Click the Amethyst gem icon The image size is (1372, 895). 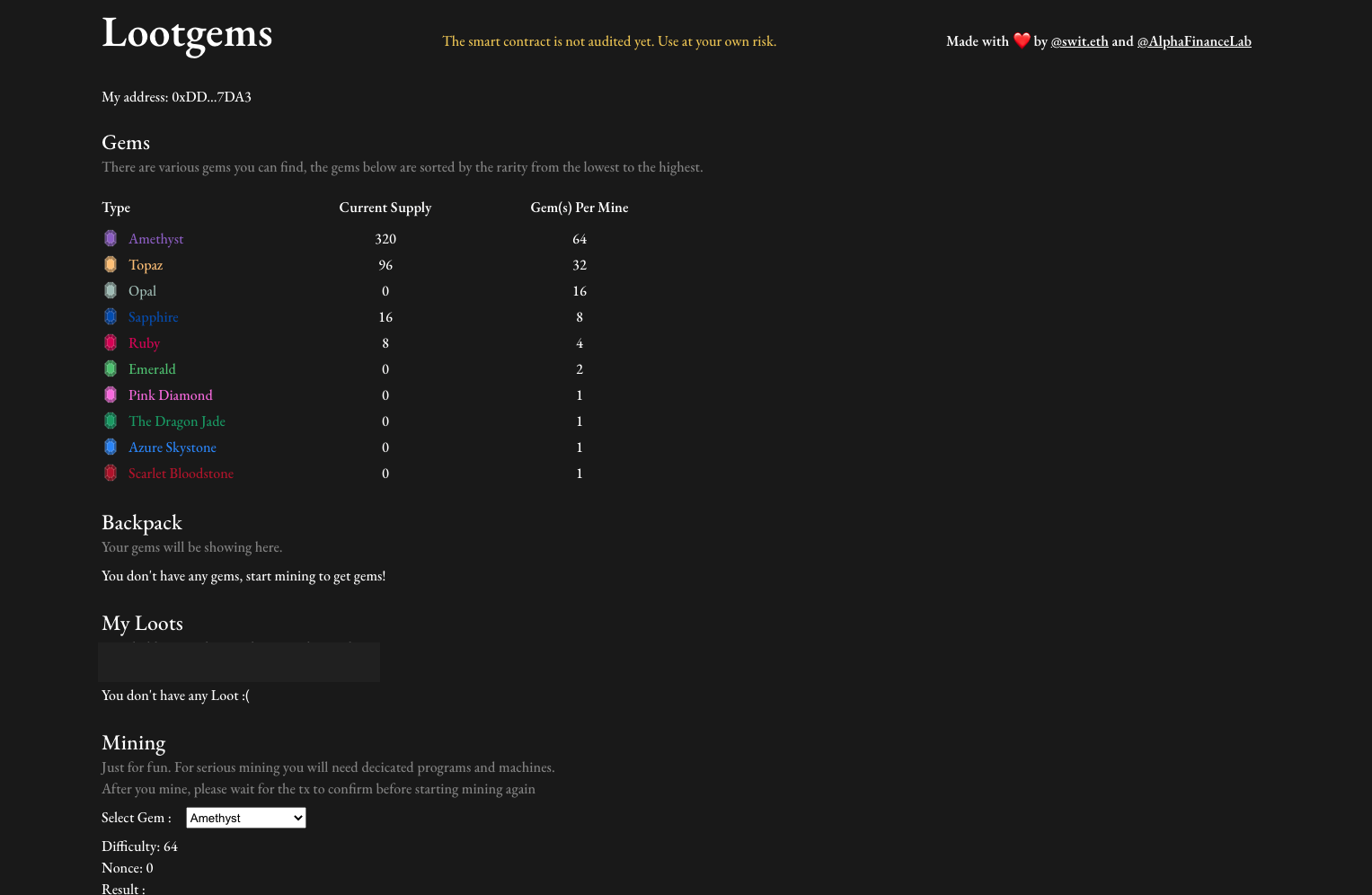[111, 238]
